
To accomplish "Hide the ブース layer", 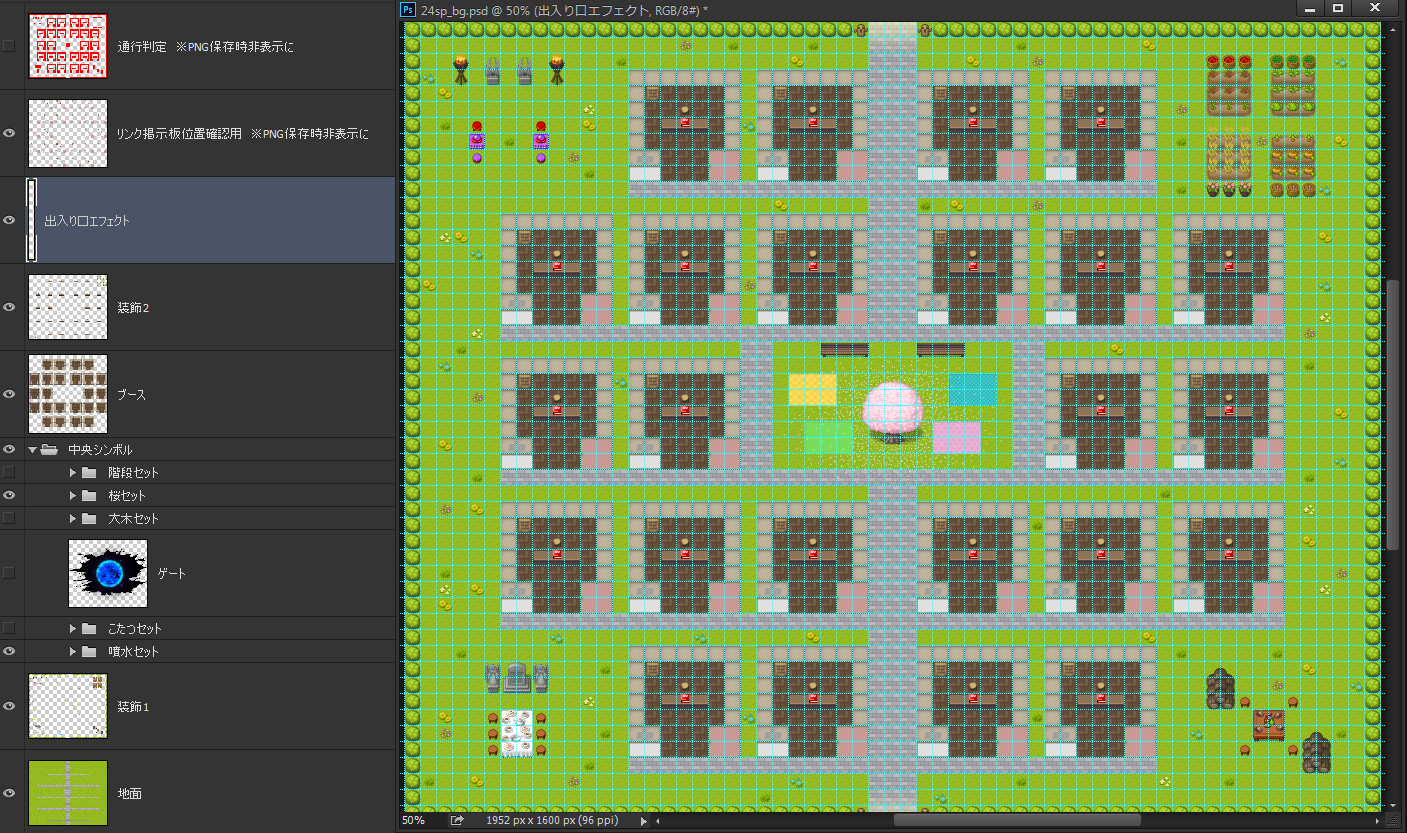I will [x=9, y=394].
